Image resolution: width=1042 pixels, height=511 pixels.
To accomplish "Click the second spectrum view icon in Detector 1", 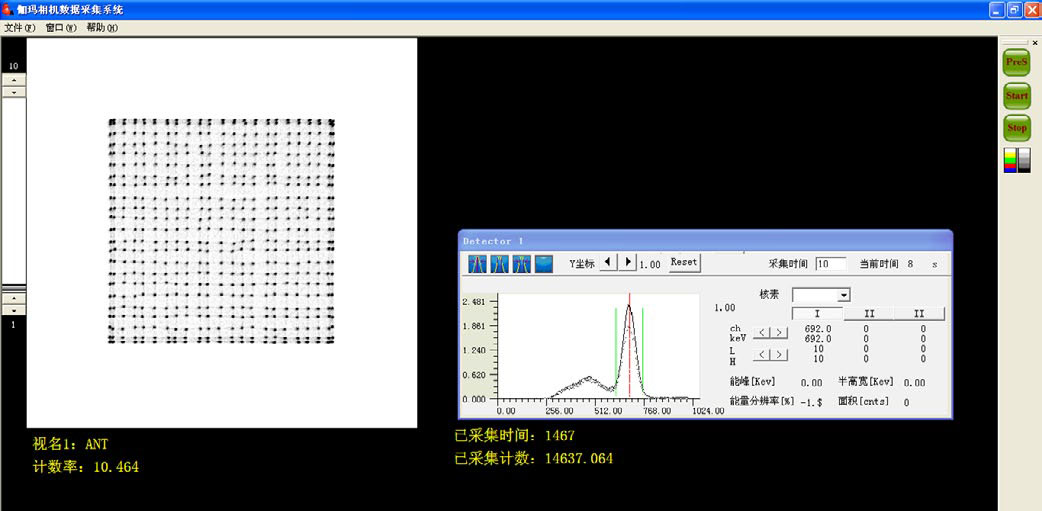I will [500, 264].
